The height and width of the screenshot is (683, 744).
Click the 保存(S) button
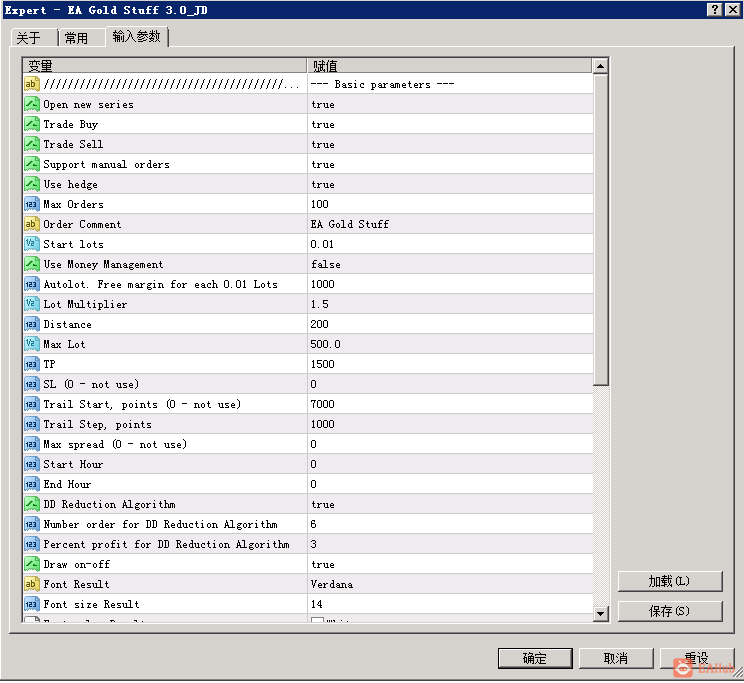670,611
